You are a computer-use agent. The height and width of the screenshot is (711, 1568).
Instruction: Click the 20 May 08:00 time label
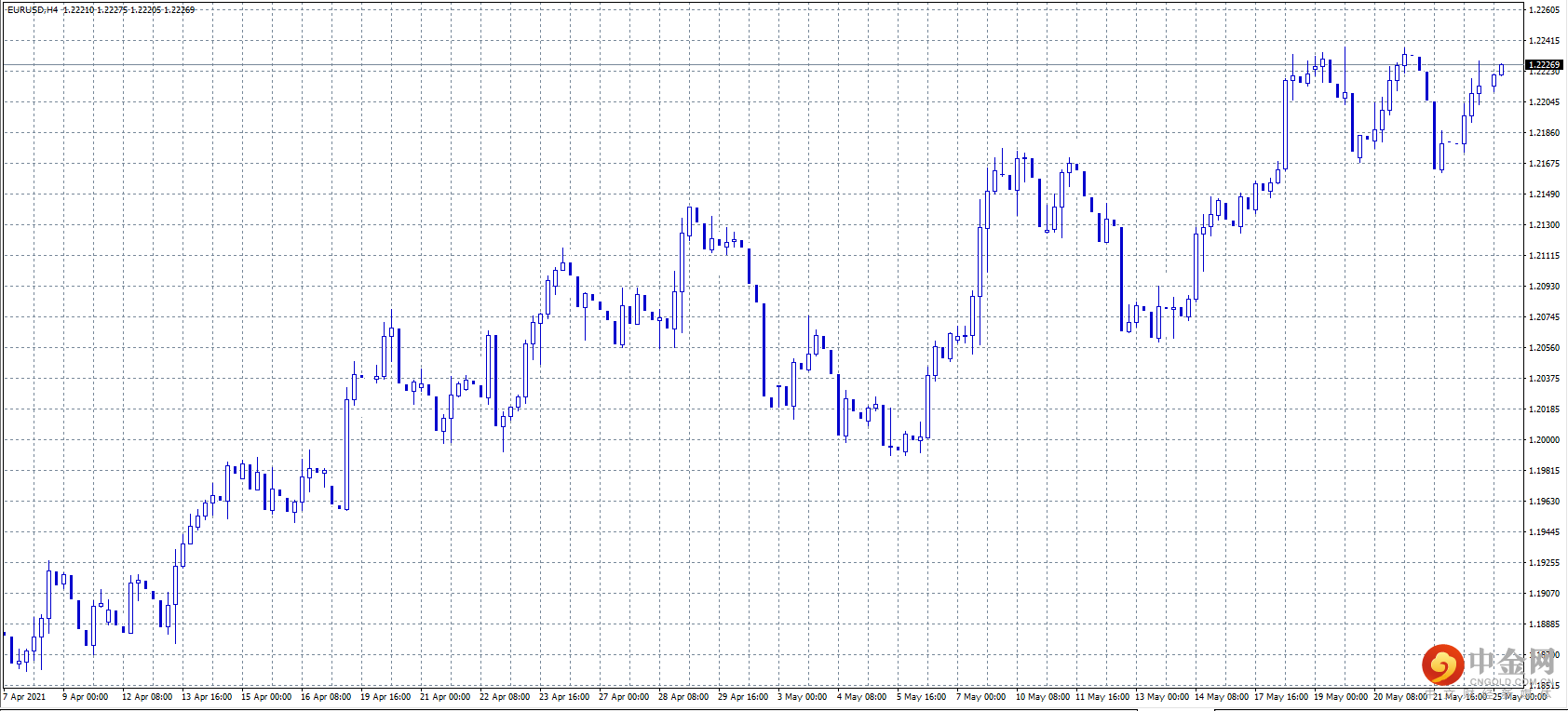coord(1400,697)
